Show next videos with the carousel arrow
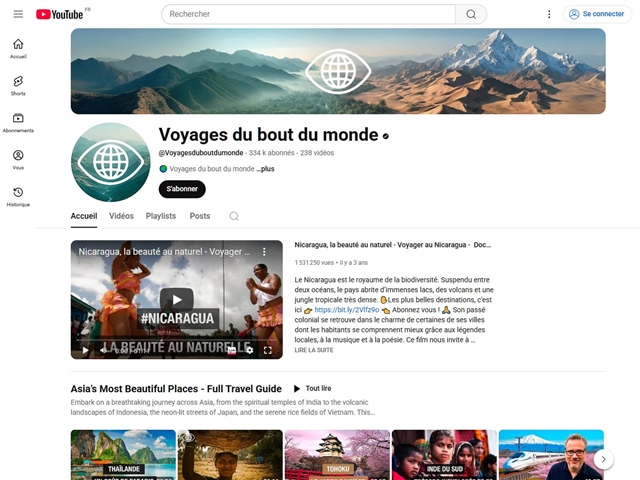The height and width of the screenshot is (480, 640). 603,459
